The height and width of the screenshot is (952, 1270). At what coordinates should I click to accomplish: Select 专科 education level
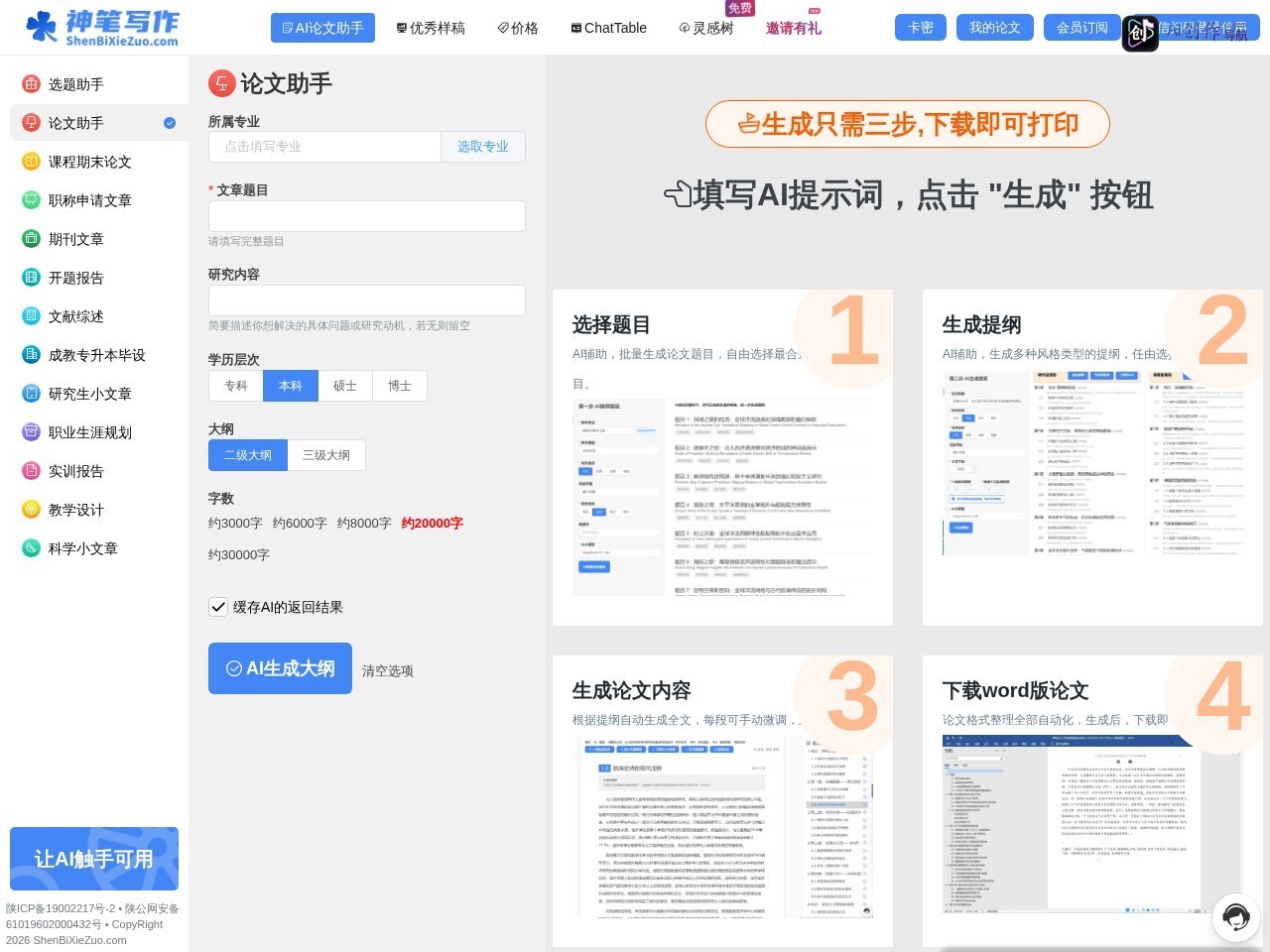[x=236, y=386]
